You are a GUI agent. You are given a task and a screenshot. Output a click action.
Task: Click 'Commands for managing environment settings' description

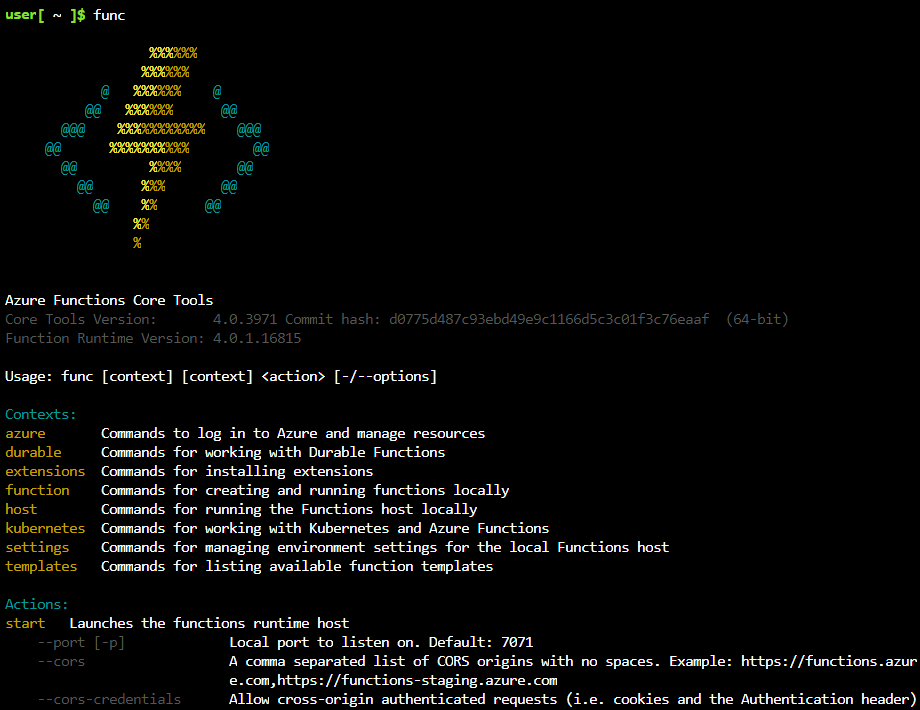[x=385, y=547]
